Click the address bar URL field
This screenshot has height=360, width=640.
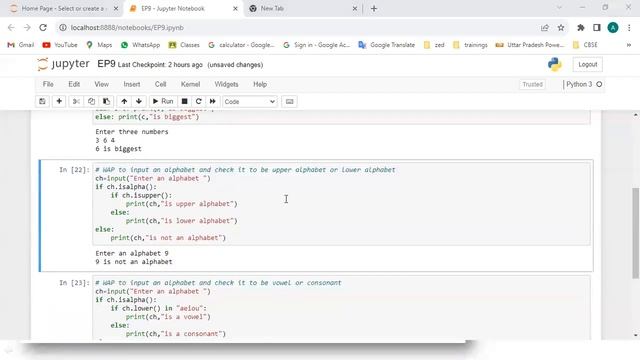coord(298,28)
